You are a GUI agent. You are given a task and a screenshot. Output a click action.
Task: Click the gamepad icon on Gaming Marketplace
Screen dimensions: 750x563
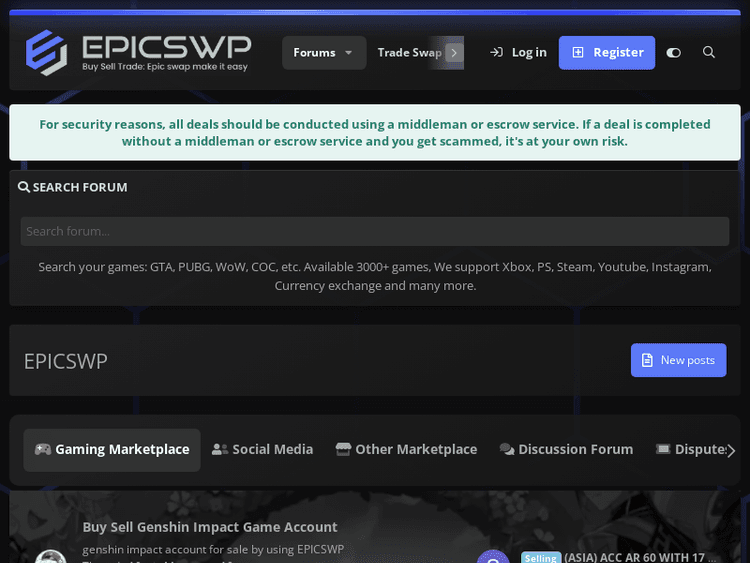pyautogui.click(x=43, y=450)
